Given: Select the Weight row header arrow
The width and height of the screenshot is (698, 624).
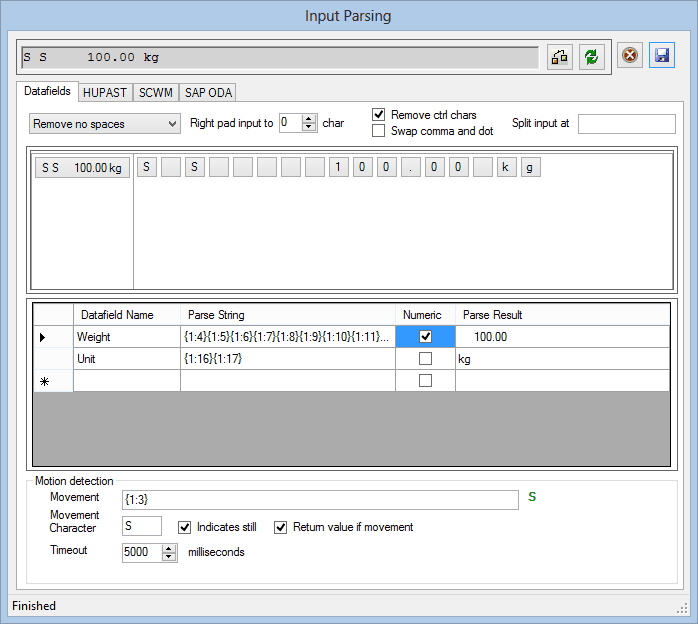Looking at the screenshot, I should [53, 337].
